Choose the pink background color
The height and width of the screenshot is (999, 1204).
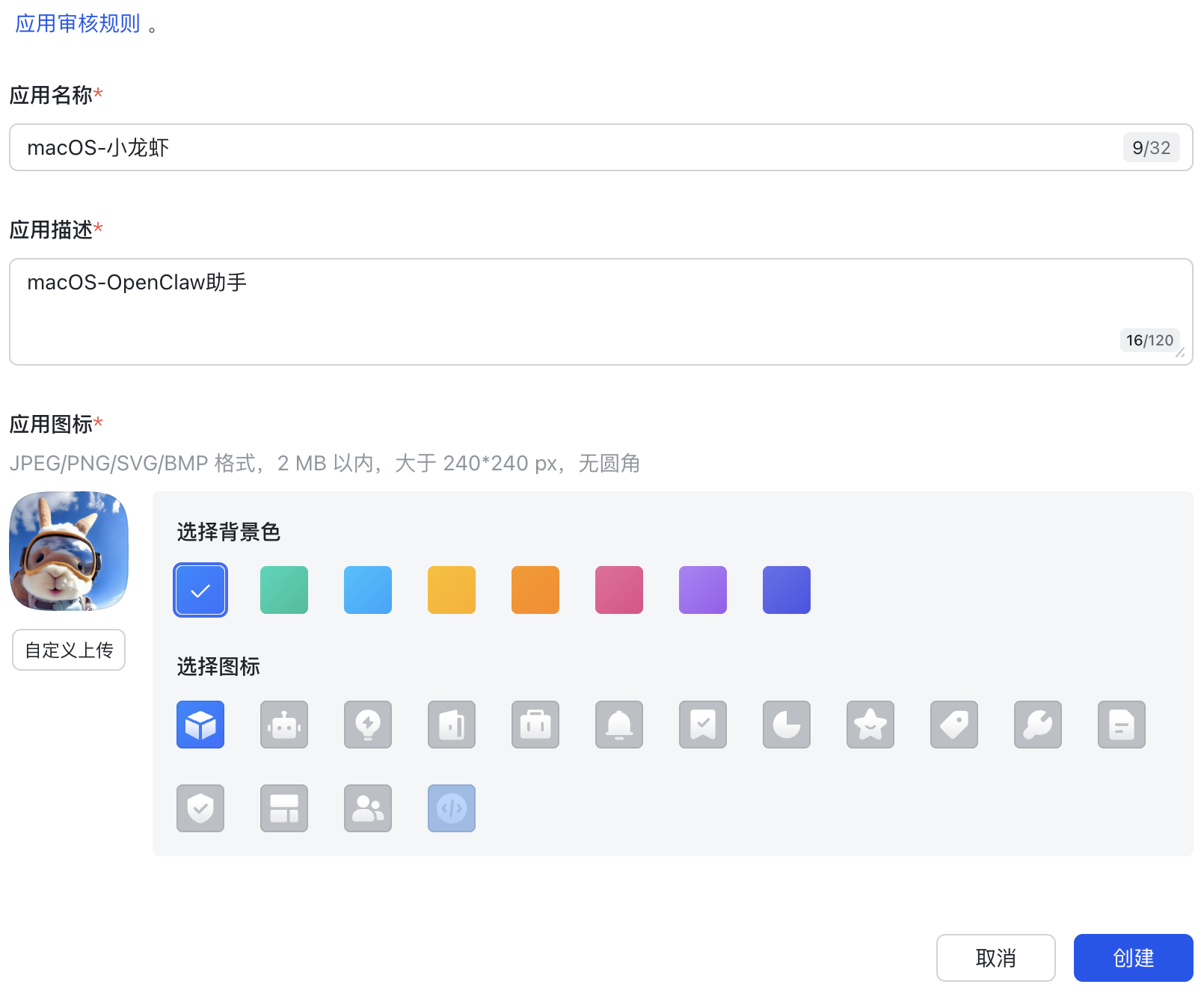pos(619,590)
